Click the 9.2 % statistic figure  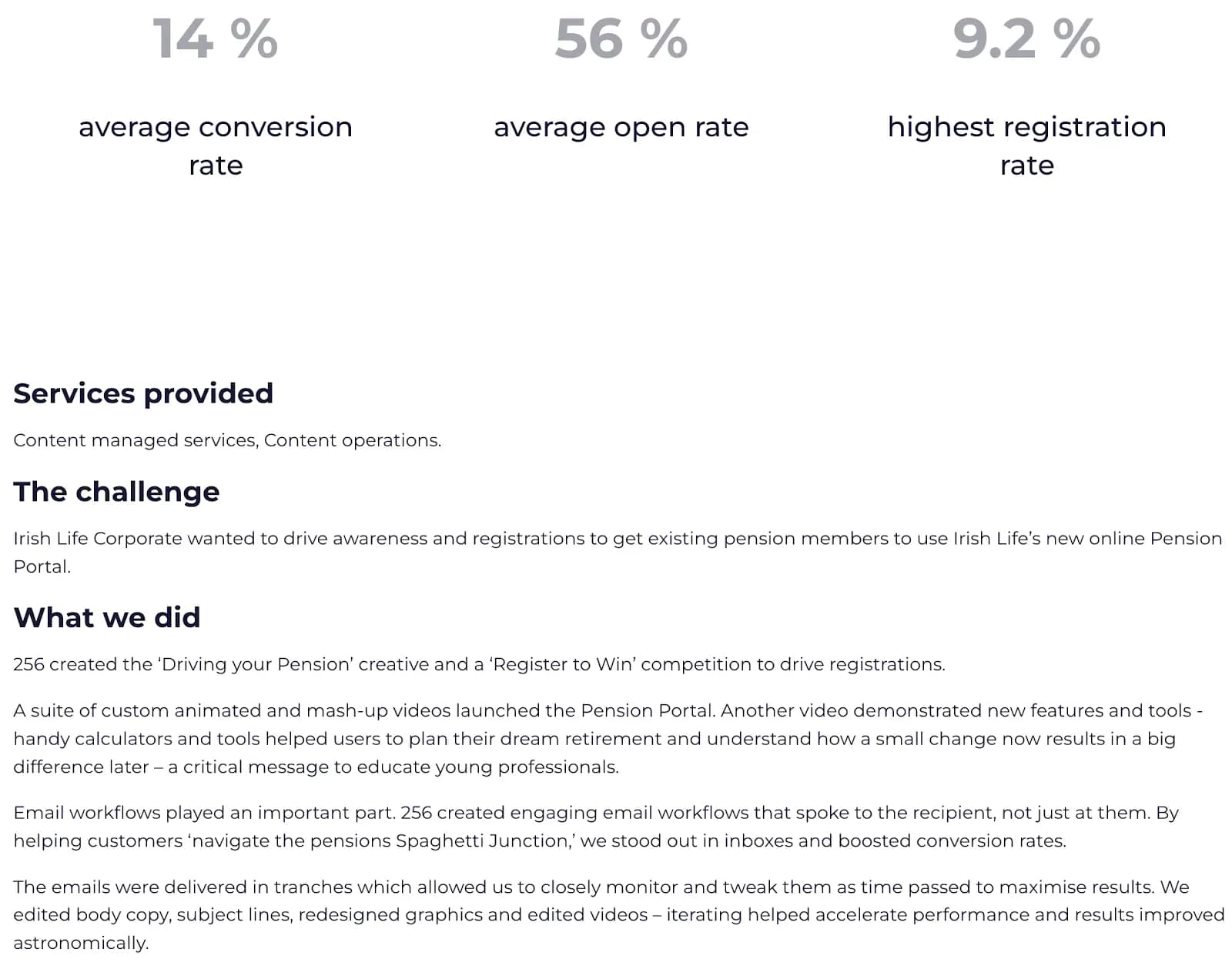point(1026,38)
